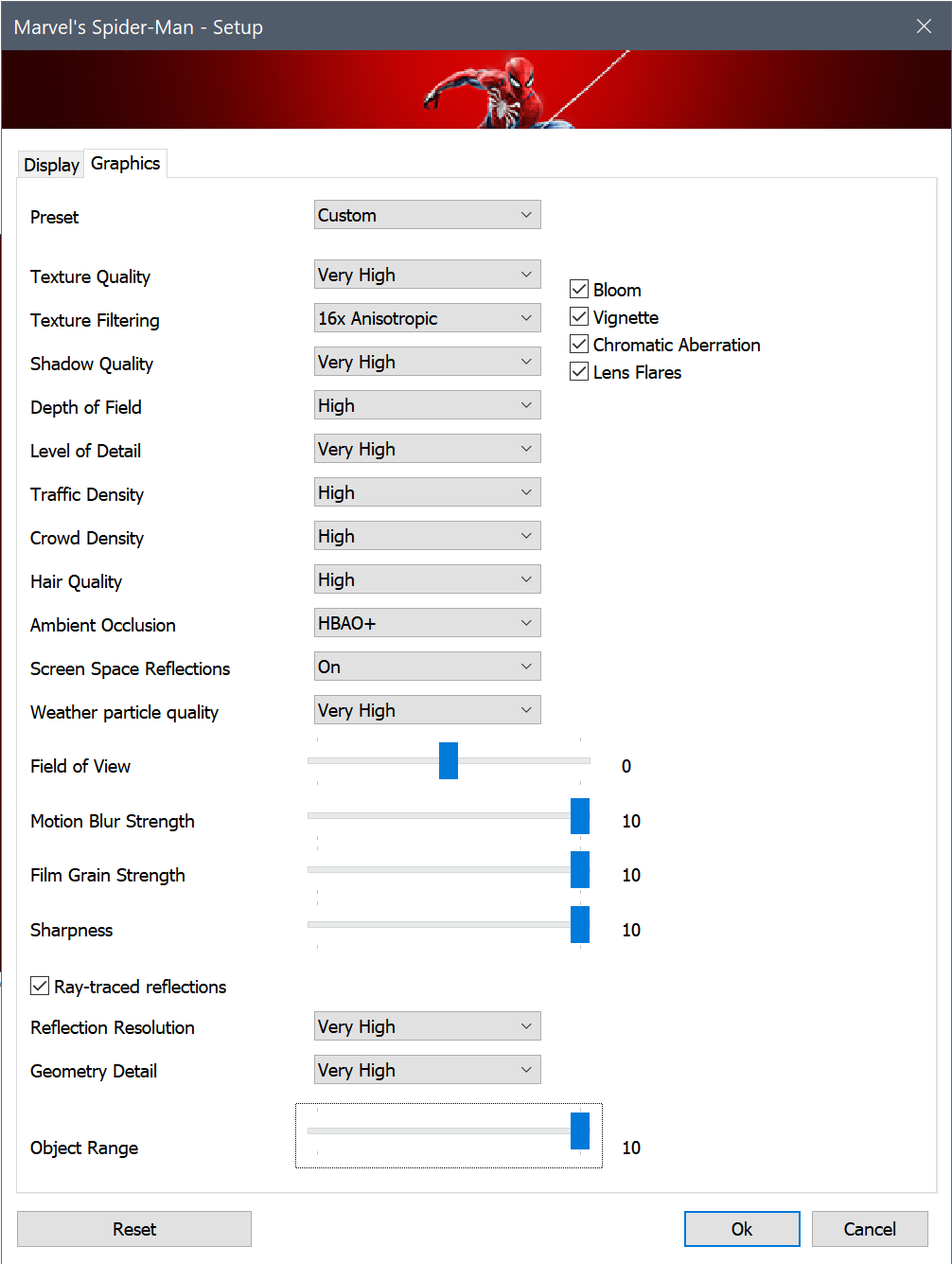This screenshot has width=952, height=1264.
Task: Click the 'Film Grain Strength' label
Action: (x=108, y=875)
